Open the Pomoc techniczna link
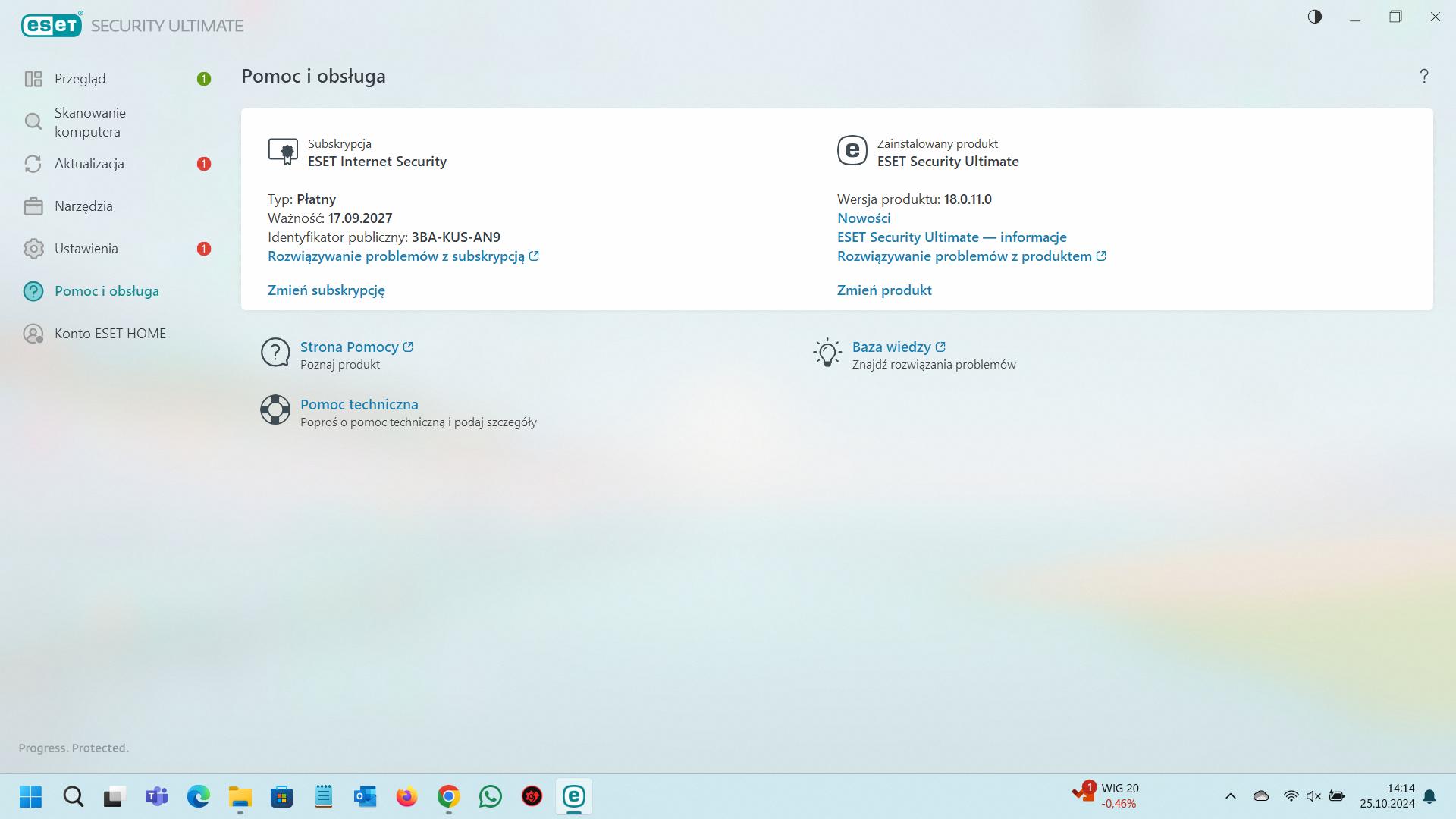This screenshot has width=1456, height=819. [x=359, y=405]
